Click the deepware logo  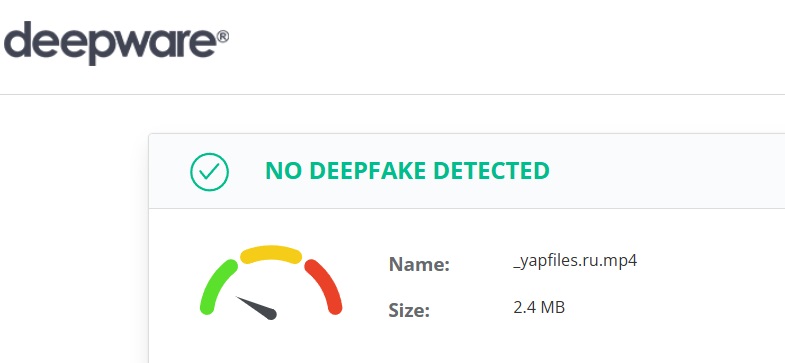coord(116,43)
